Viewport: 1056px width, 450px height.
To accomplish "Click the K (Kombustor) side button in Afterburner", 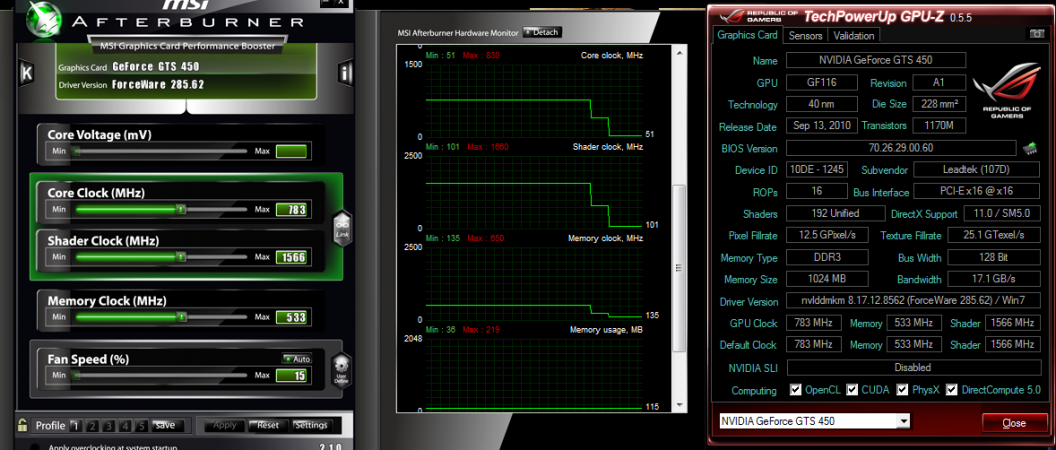I will pyautogui.click(x=26, y=73).
